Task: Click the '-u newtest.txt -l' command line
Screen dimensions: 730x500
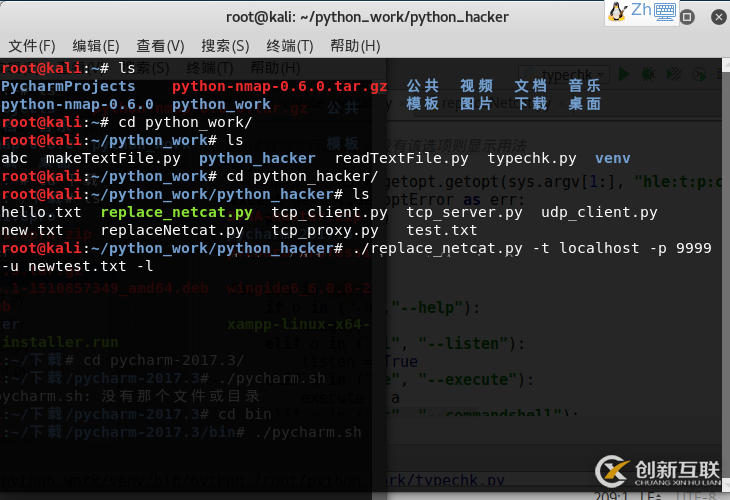Action: [77, 266]
